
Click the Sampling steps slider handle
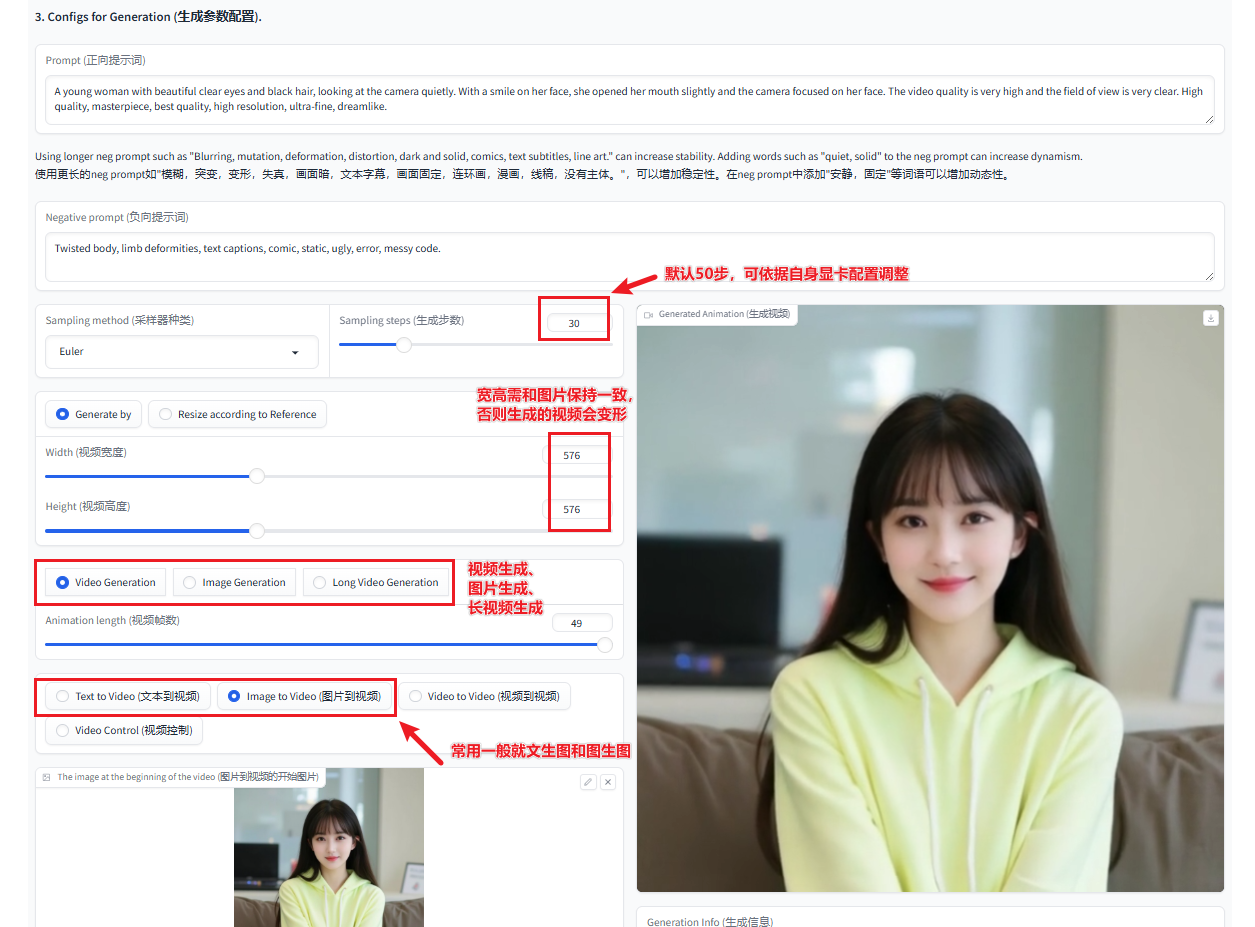404,345
